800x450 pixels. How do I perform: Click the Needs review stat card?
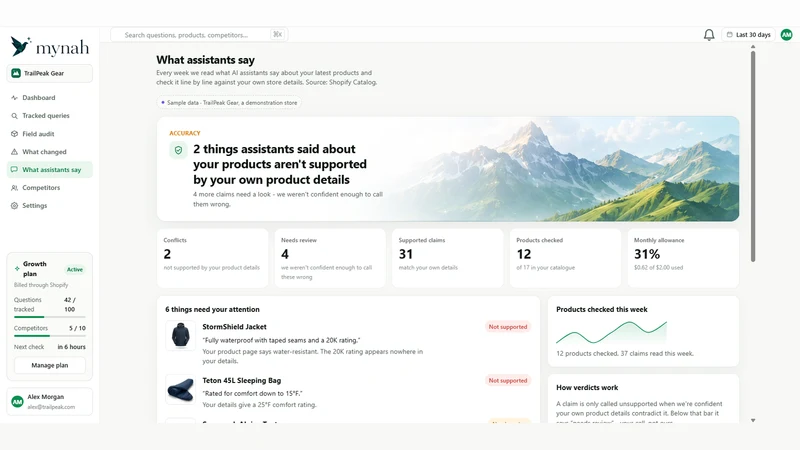click(x=330, y=258)
